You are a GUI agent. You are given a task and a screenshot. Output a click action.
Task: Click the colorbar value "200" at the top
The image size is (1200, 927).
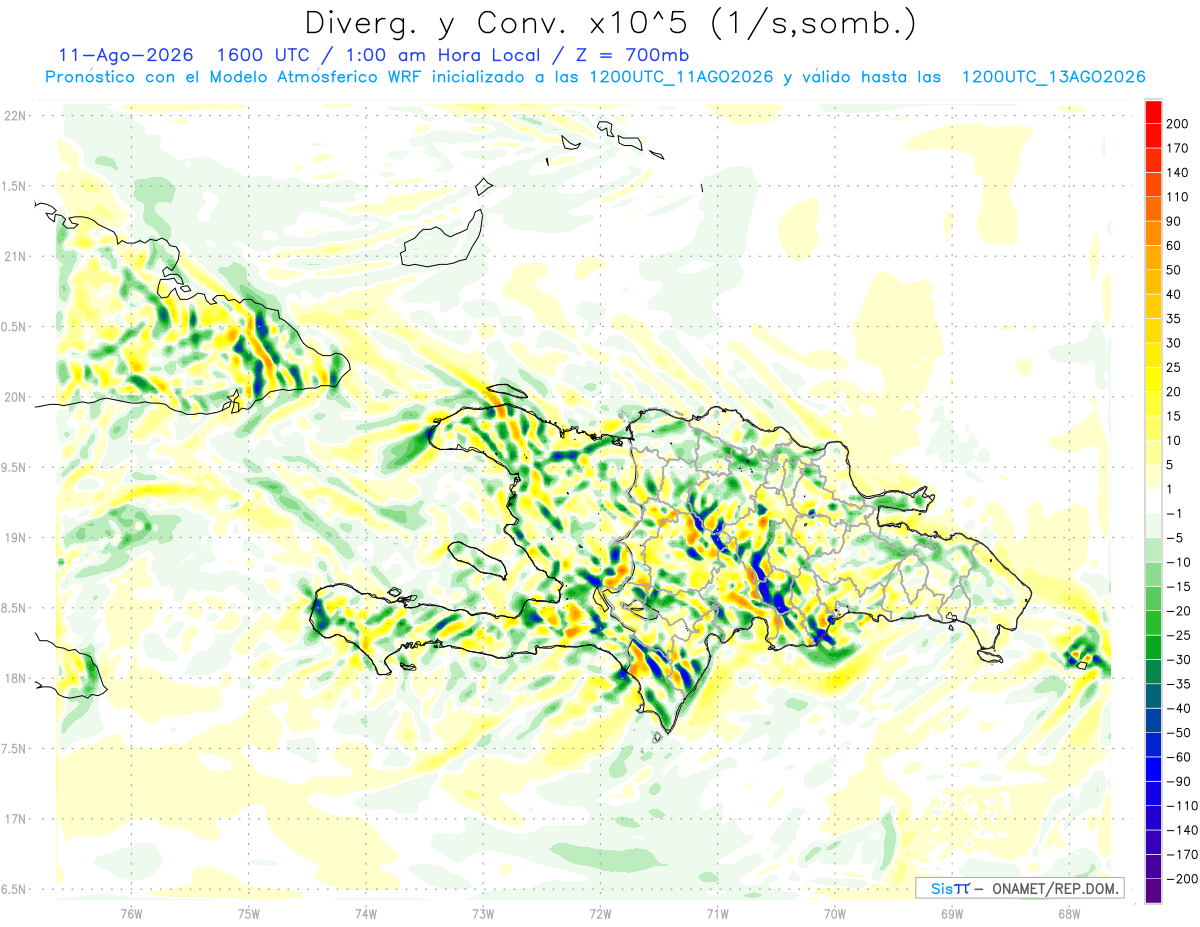coord(1177,125)
